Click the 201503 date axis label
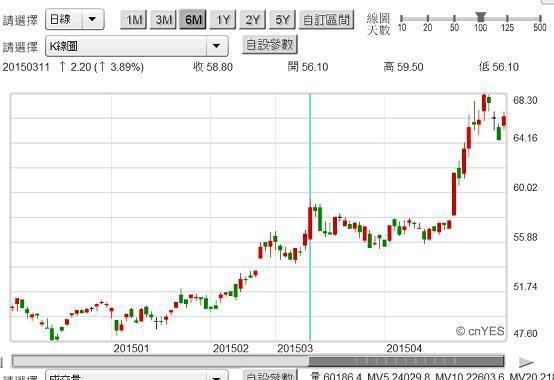This screenshot has width=554, height=380. [295, 349]
